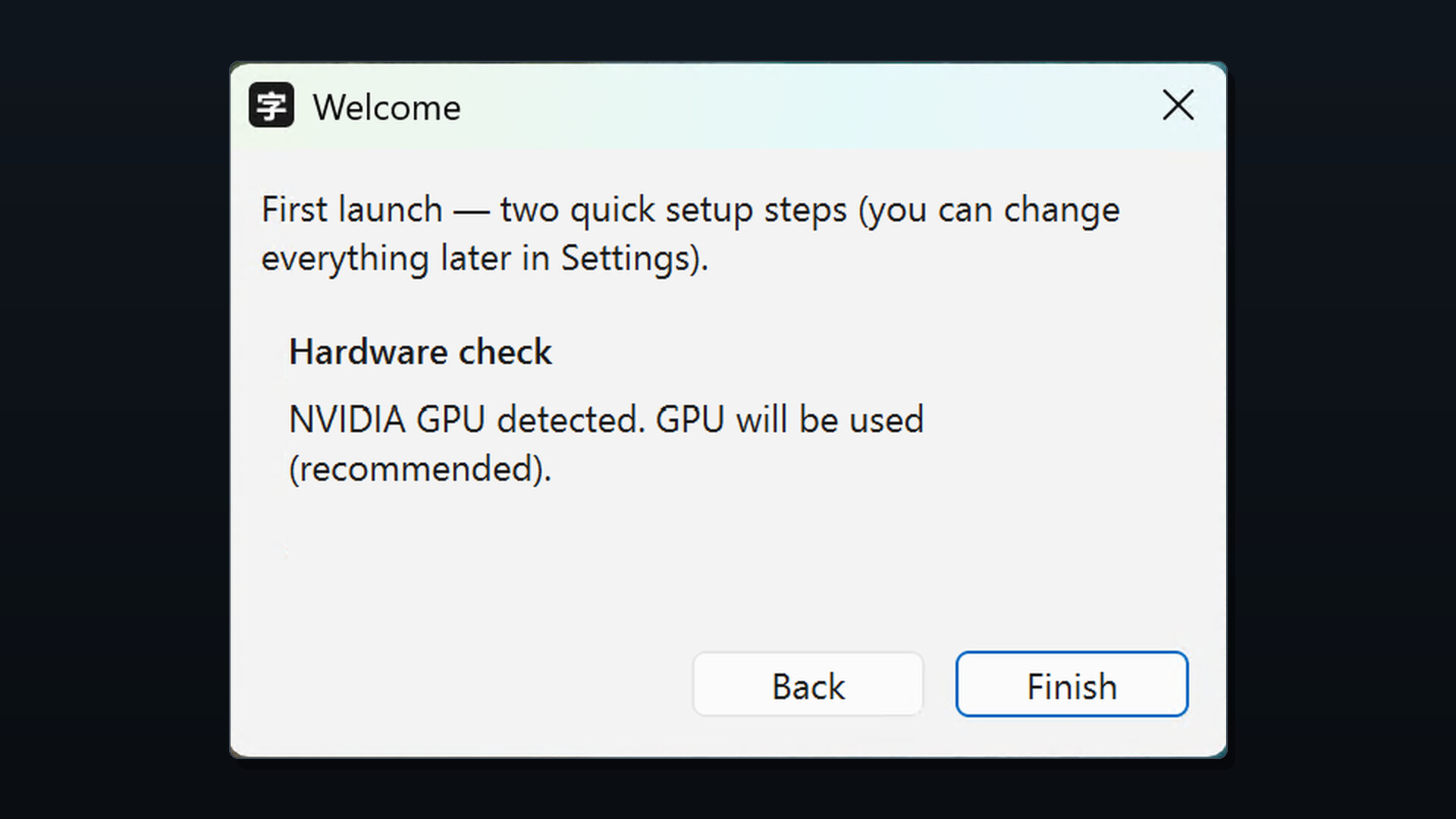Close the Welcome dialog with the X
This screenshot has width=1456, height=819.
(x=1178, y=105)
